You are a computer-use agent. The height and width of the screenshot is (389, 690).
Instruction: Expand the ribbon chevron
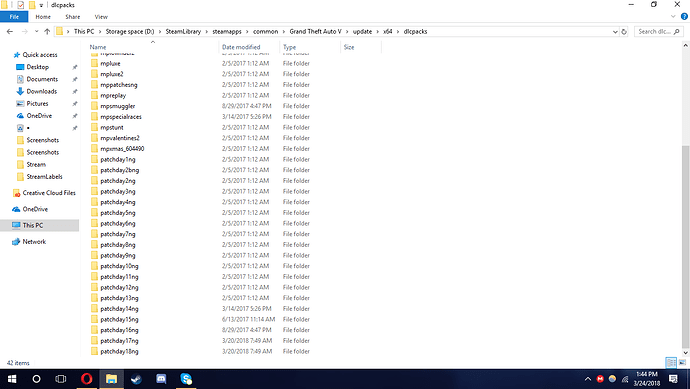673,17
